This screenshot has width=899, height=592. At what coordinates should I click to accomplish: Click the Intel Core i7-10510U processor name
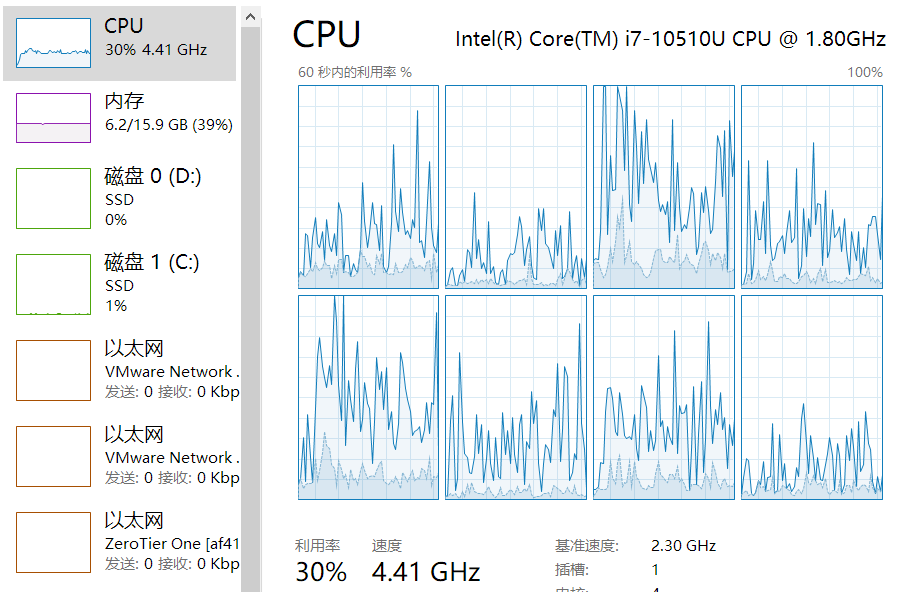coord(670,39)
